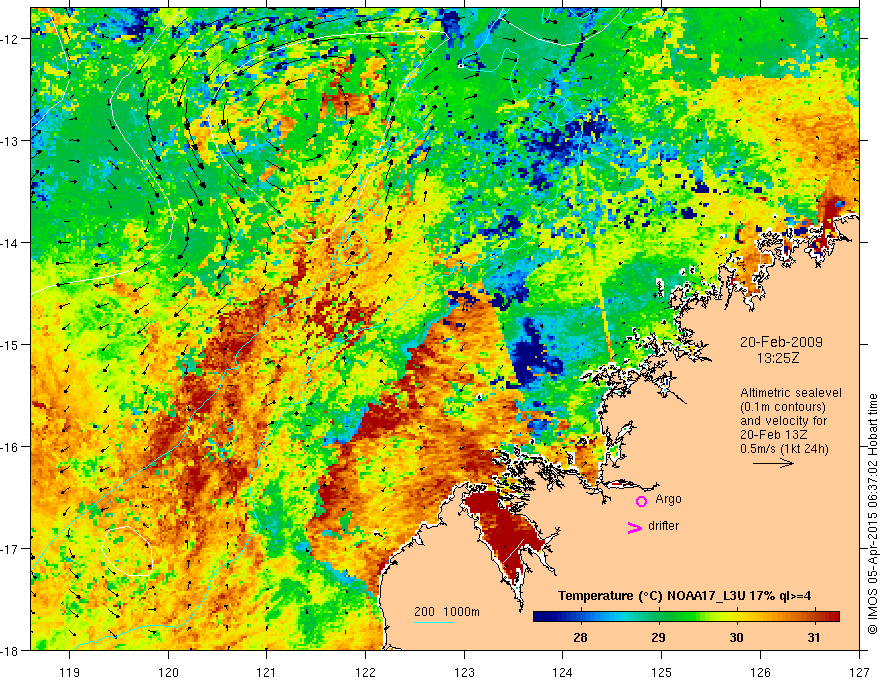The width and height of the screenshot is (880, 680).
Task: Click the longitude 127 axis label
Action: (859, 672)
